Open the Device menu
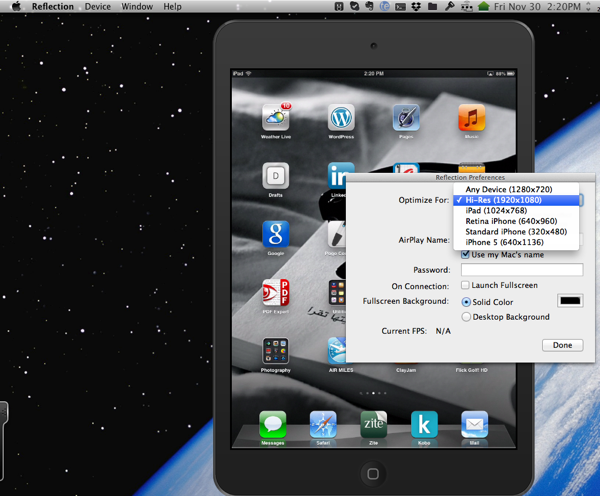 [98, 7]
